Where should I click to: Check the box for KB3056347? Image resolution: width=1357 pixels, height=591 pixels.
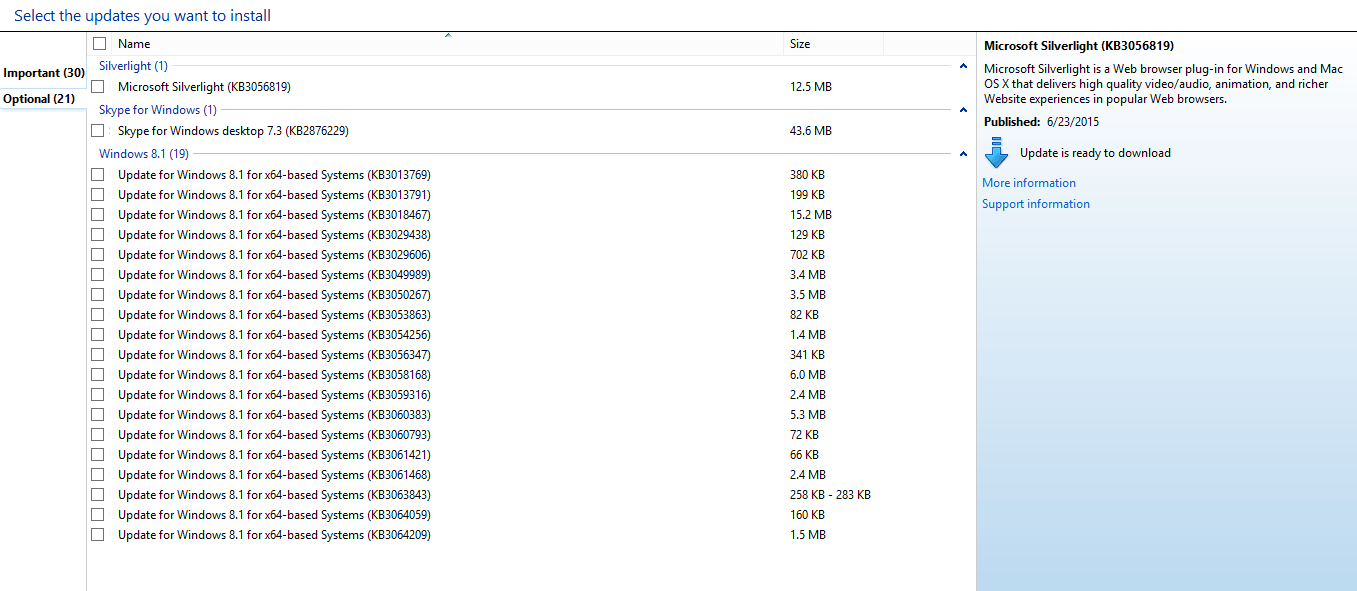click(x=97, y=355)
